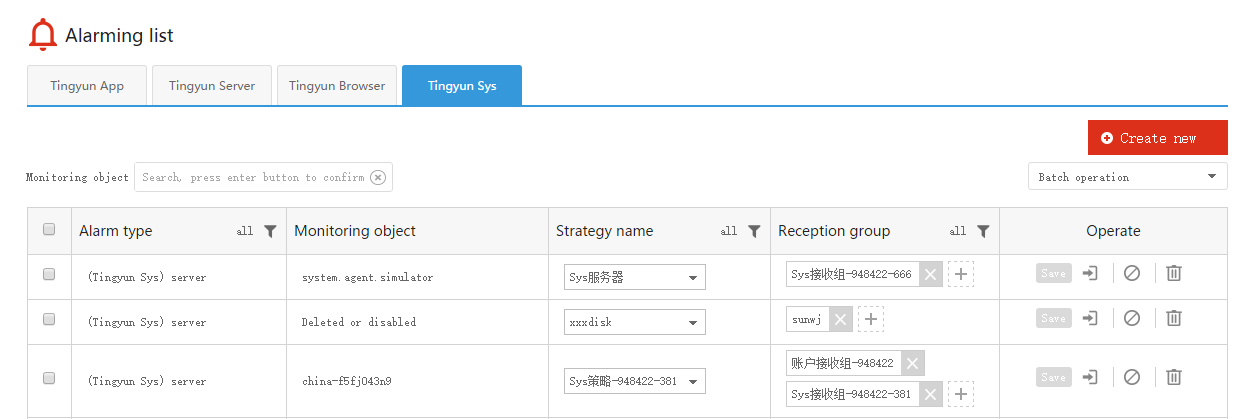
Task: Open the Sys策略-948422-381 strategy dropdown
Action: [x=635, y=381]
